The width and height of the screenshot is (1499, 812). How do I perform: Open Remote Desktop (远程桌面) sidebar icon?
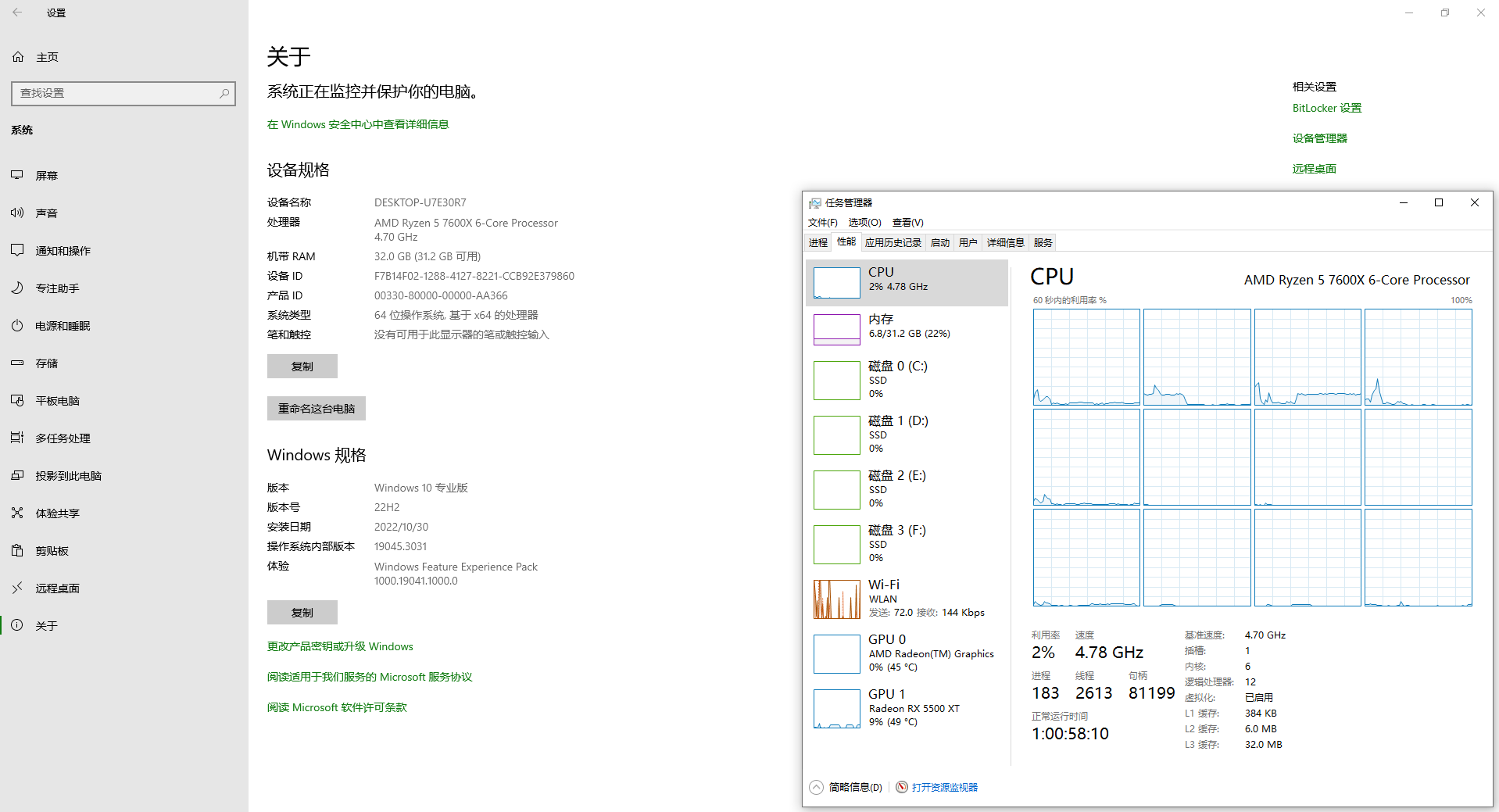point(17,588)
